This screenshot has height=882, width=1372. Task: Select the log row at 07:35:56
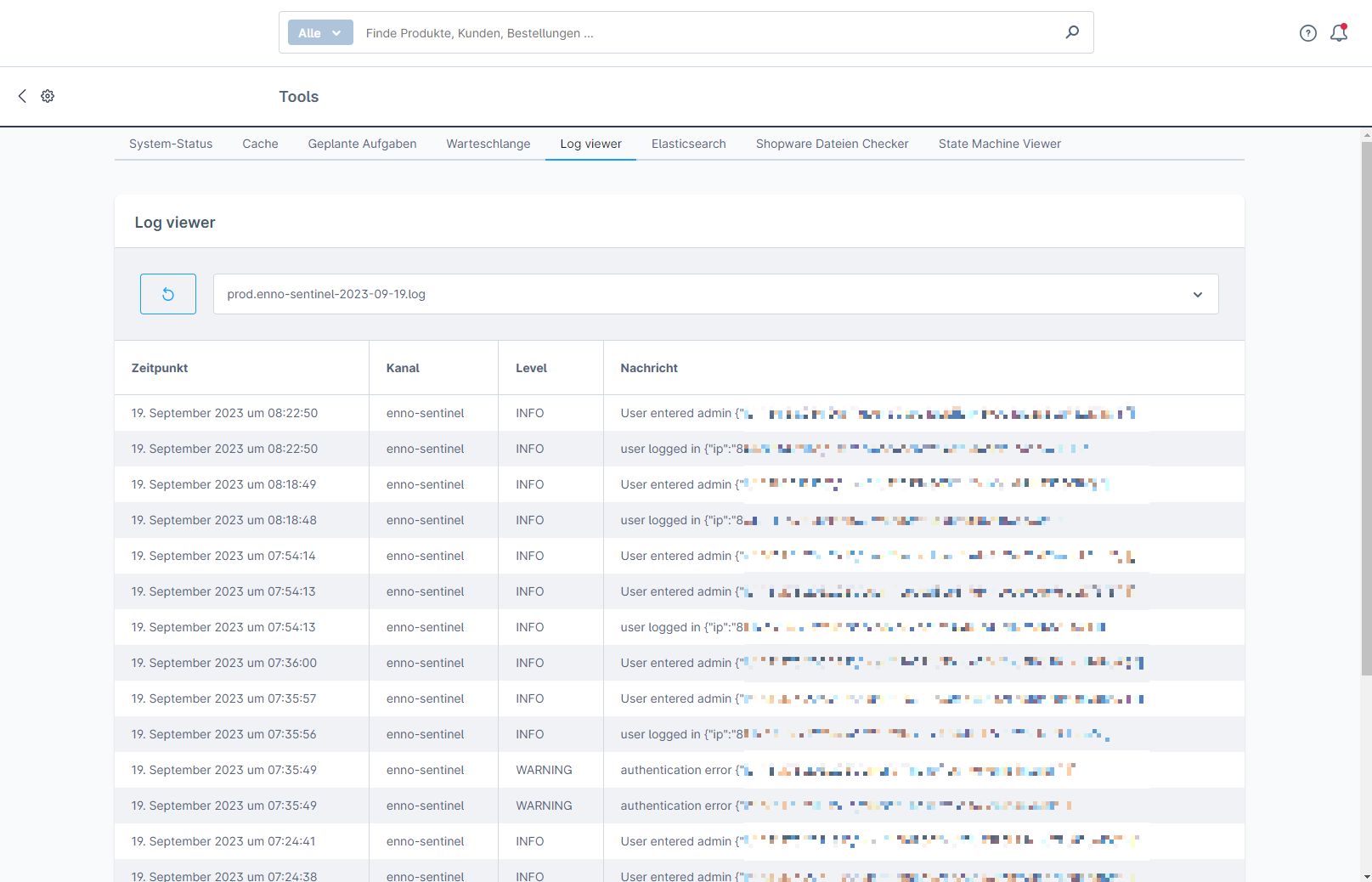pyautogui.click(x=680, y=734)
